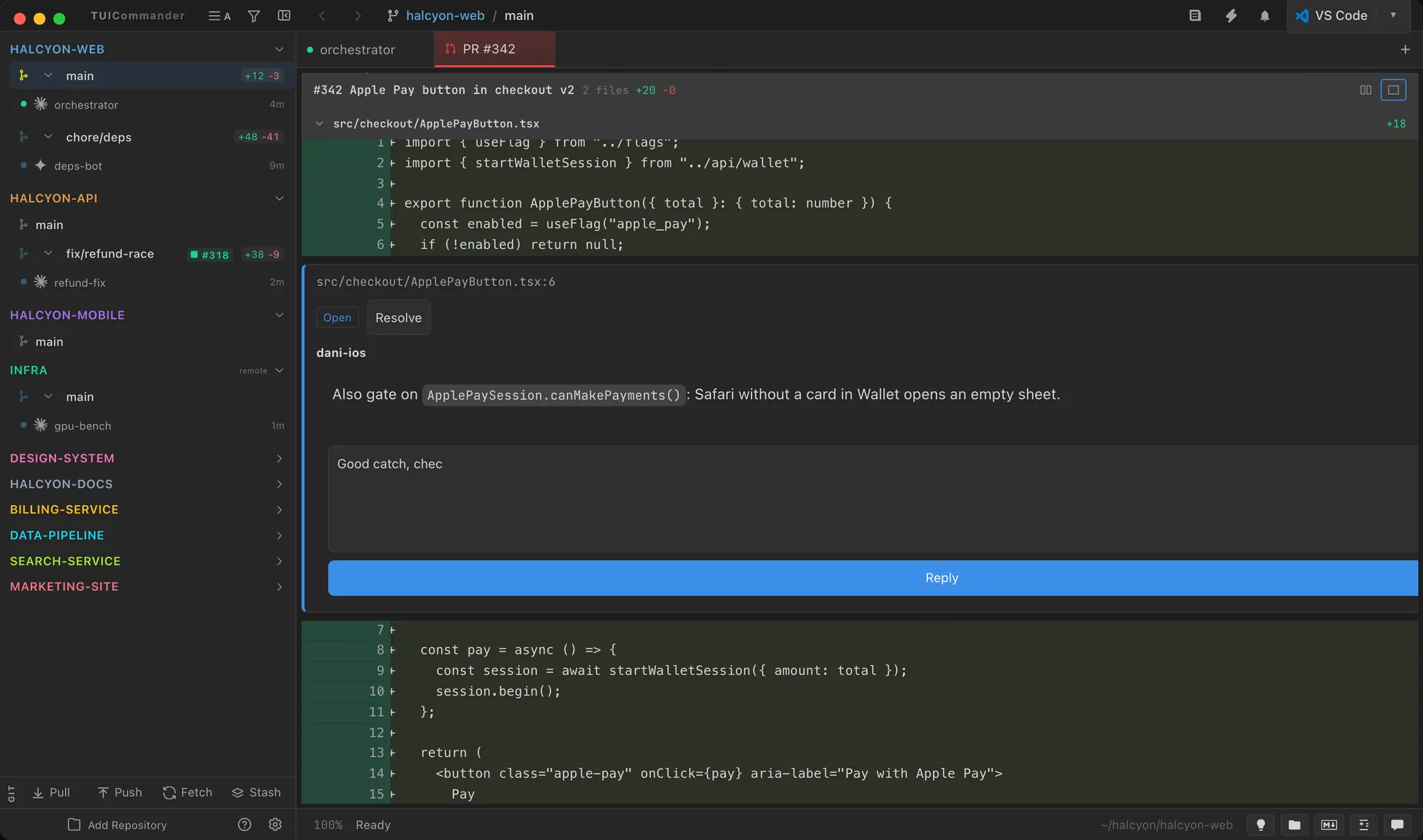This screenshot has width=1423, height=840.
Task: Select the fix/refund-race branch
Action: [110, 254]
